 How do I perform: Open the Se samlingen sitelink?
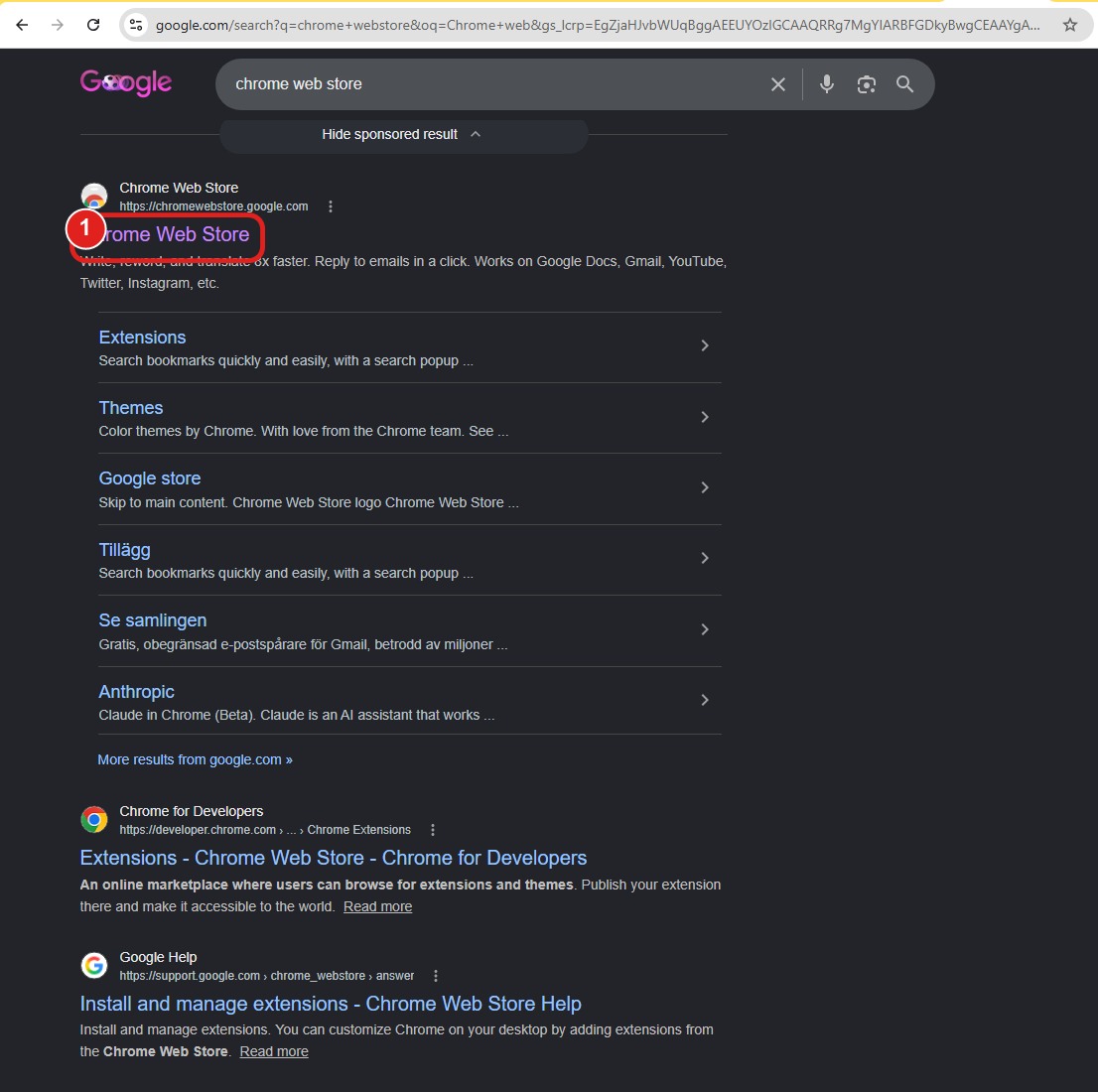pos(153,620)
